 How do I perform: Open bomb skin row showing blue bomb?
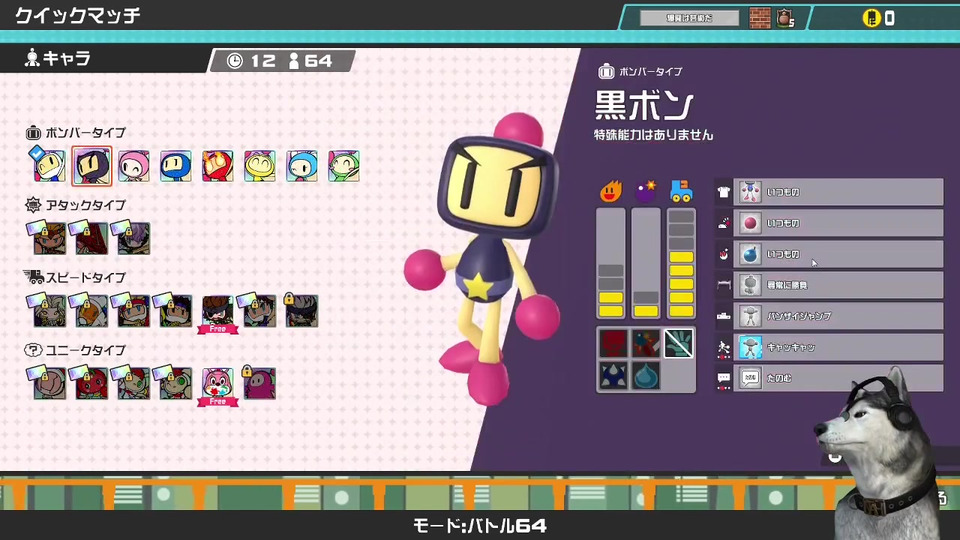click(838, 254)
